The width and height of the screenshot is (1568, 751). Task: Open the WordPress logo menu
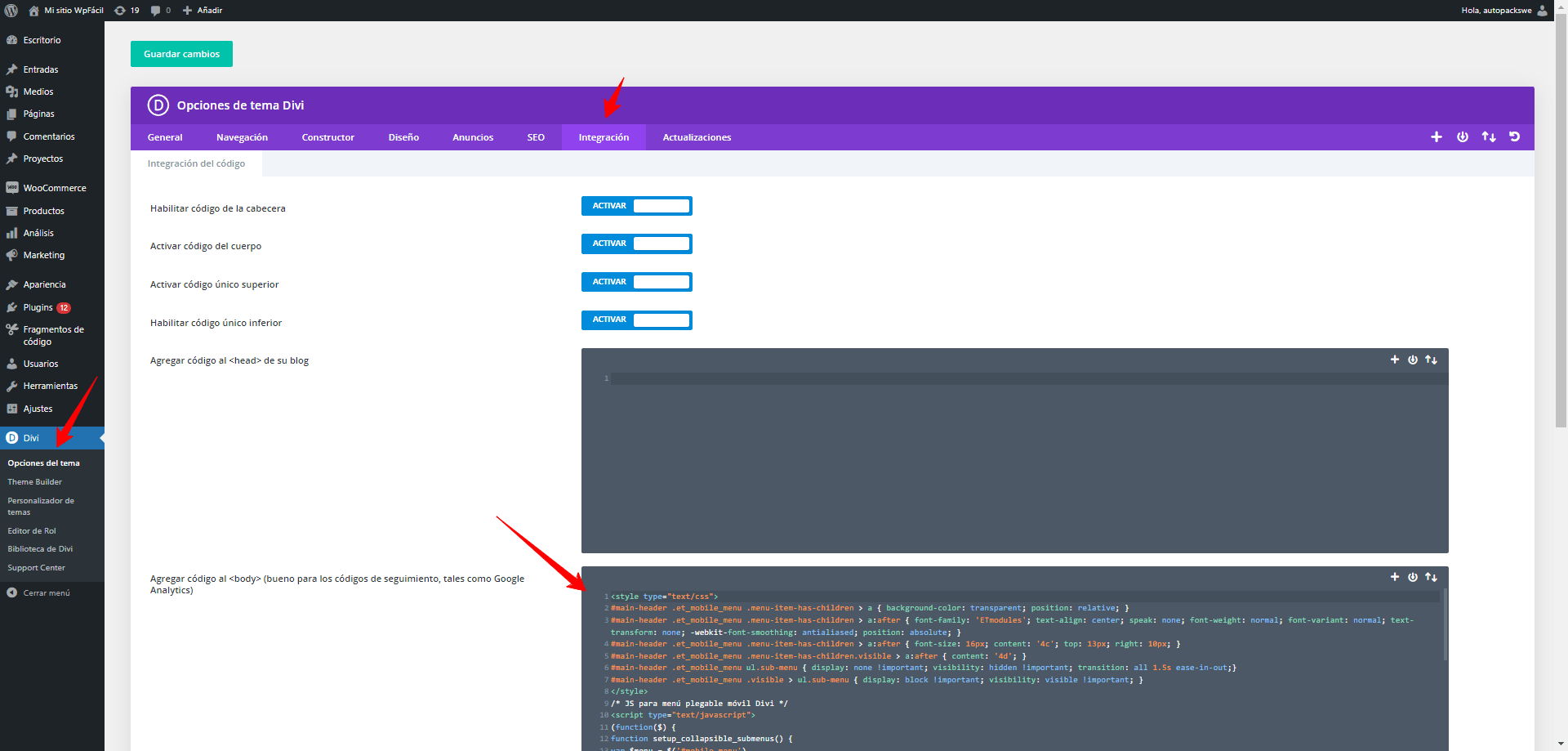[11, 11]
